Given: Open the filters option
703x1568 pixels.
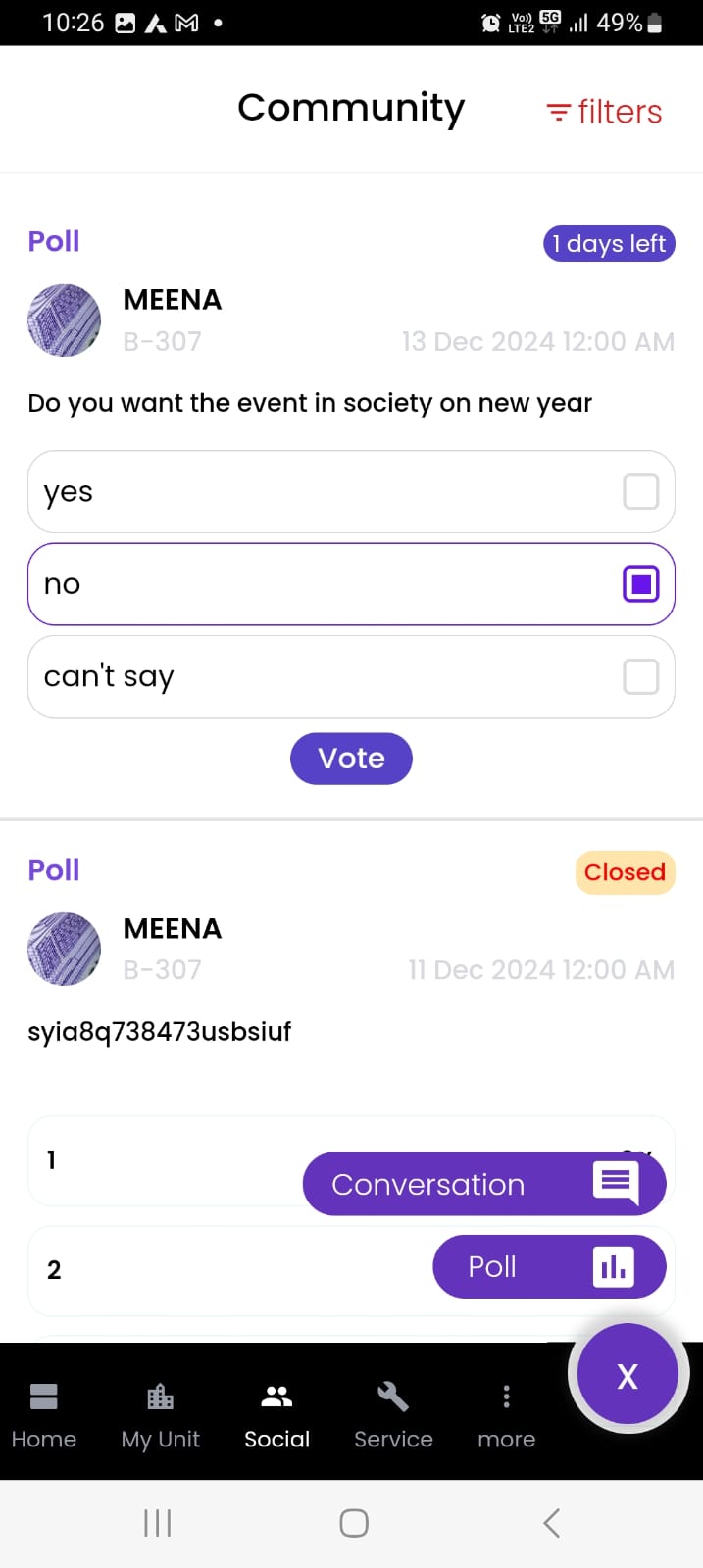Looking at the screenshot, I should pyautogui.click(x=604, y=112).
